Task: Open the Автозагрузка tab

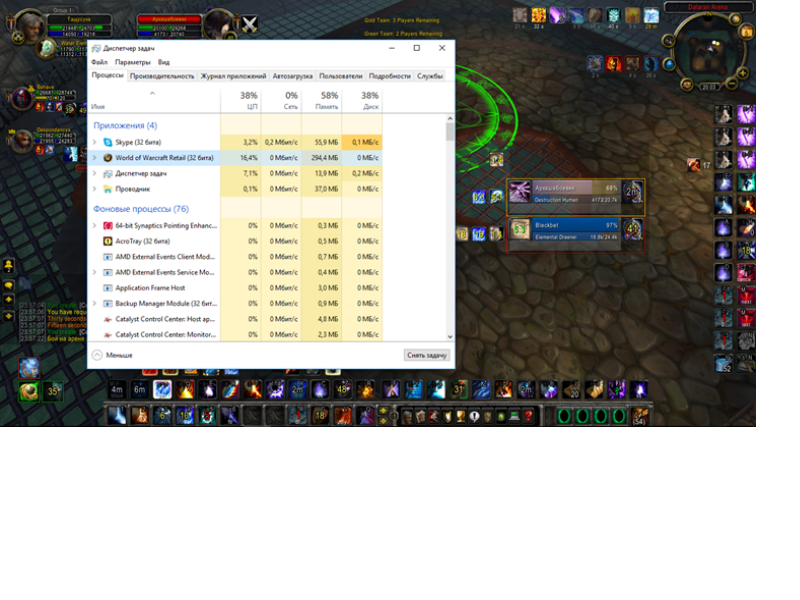Action: [292, 76]
